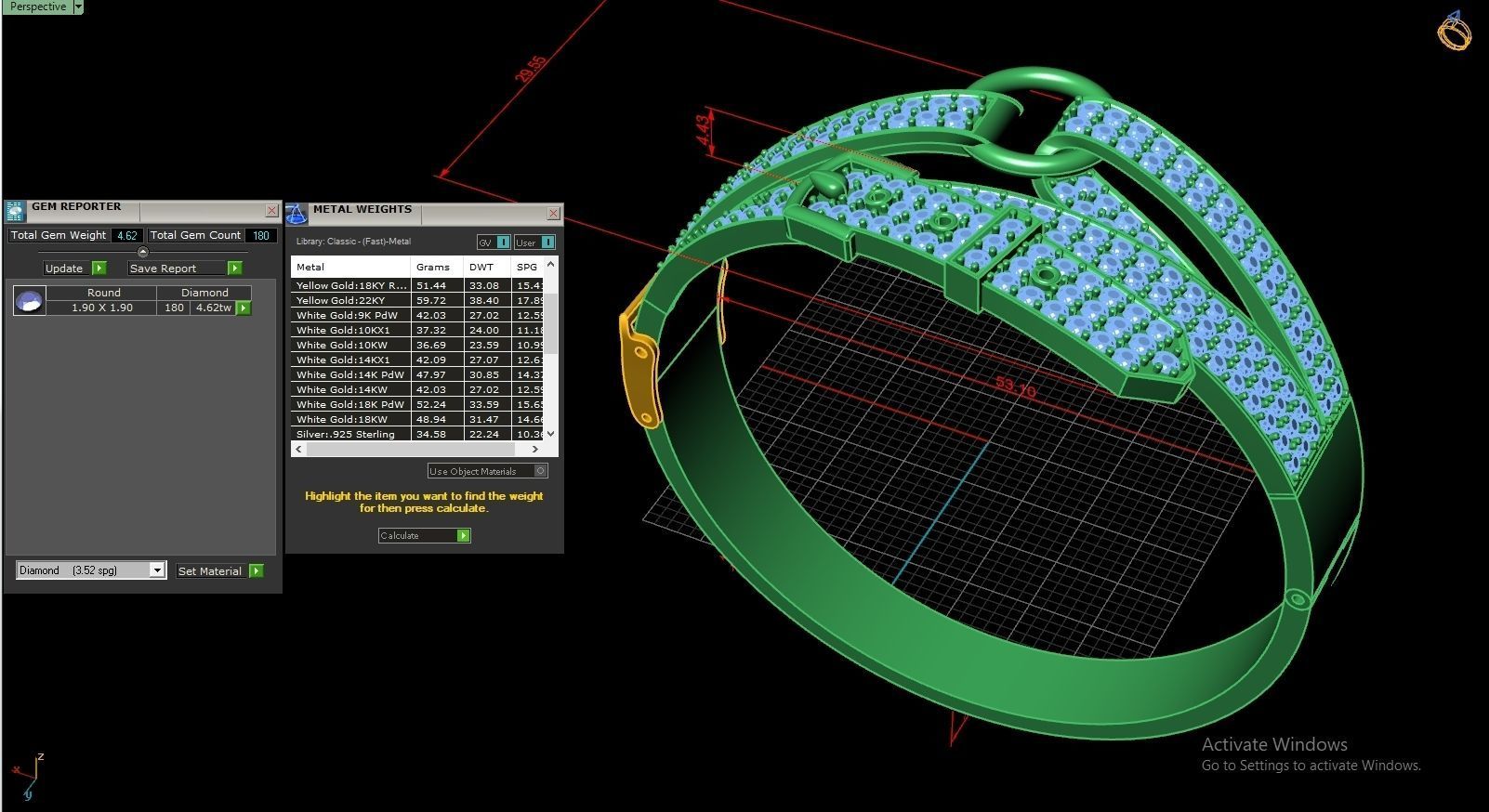Select the Yellow Gold:22KY row
1489x812 pixels.
tap(418, 300)
